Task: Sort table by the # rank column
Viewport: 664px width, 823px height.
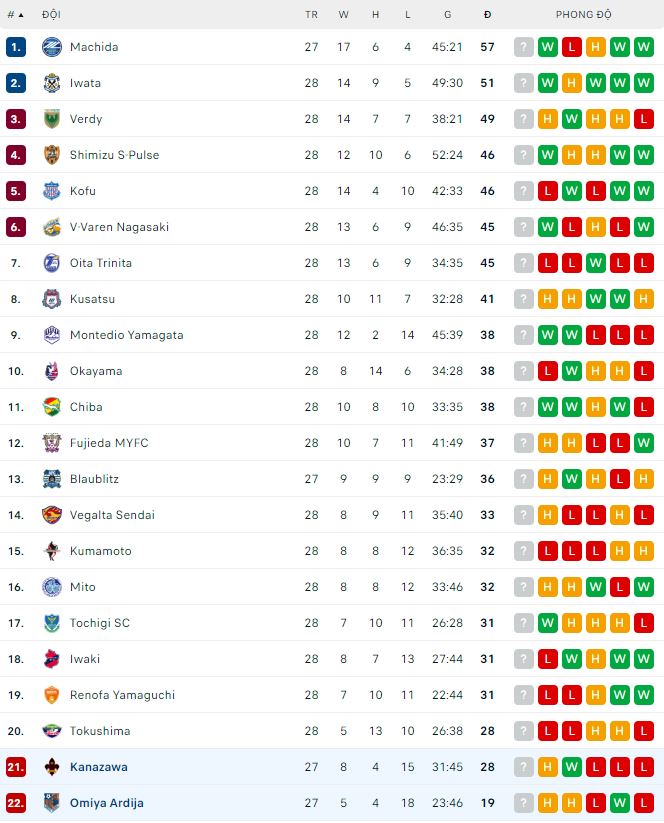Action: 15,15
